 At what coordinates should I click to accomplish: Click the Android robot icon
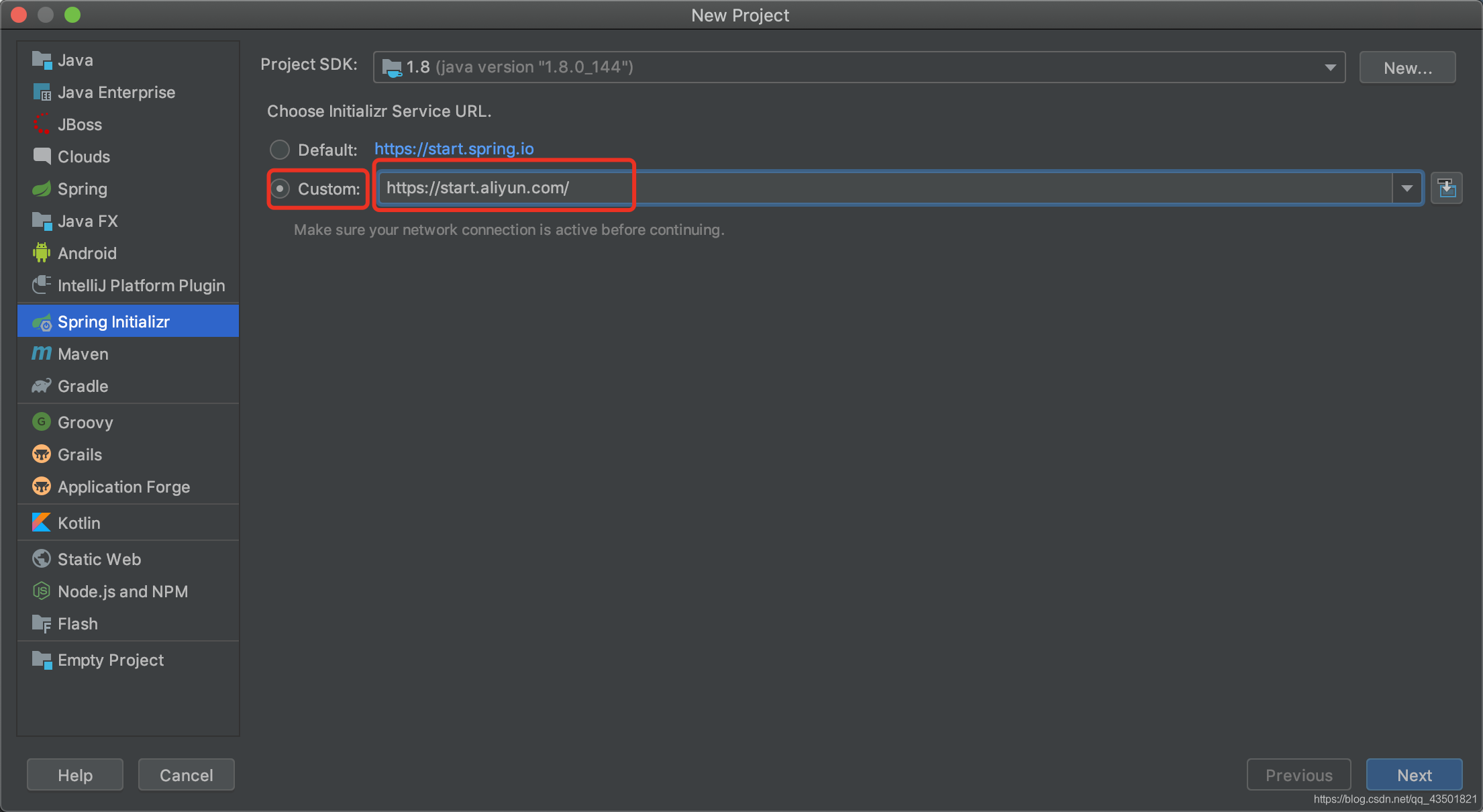click(42, 253)
